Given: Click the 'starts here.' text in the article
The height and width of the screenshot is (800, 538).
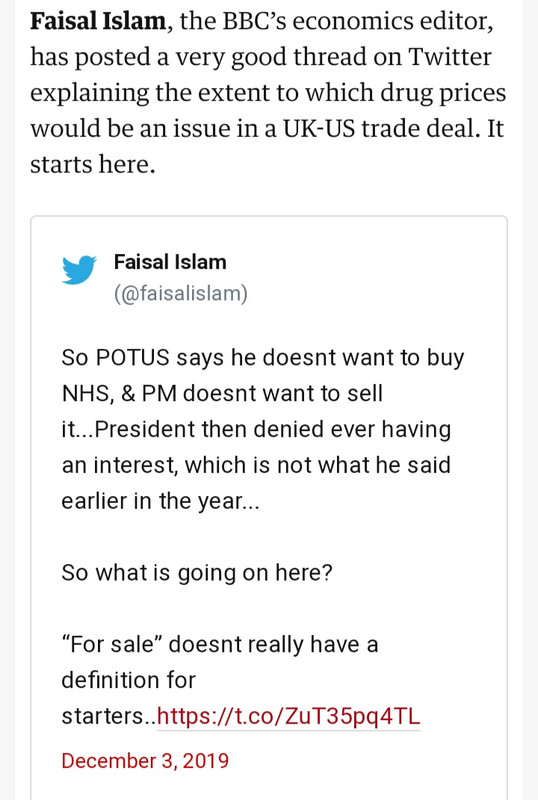Looking at the screenshot, I should click(92, 164).
